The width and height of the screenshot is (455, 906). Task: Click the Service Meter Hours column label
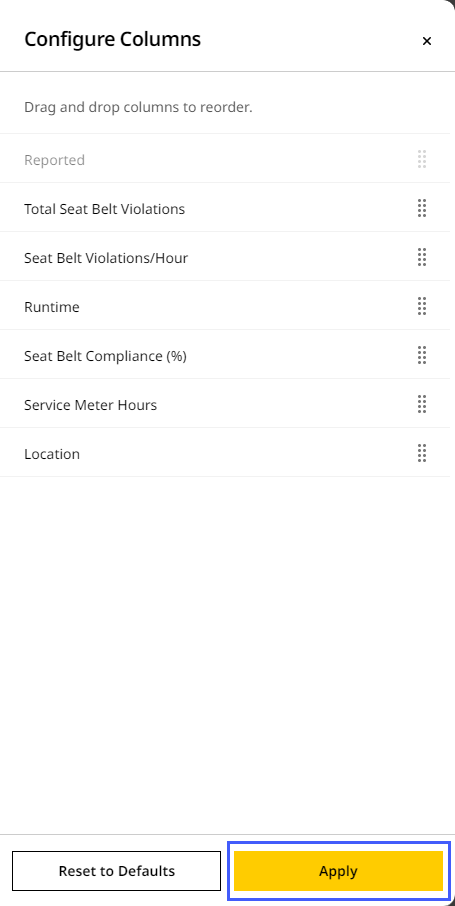click(90, 405)
